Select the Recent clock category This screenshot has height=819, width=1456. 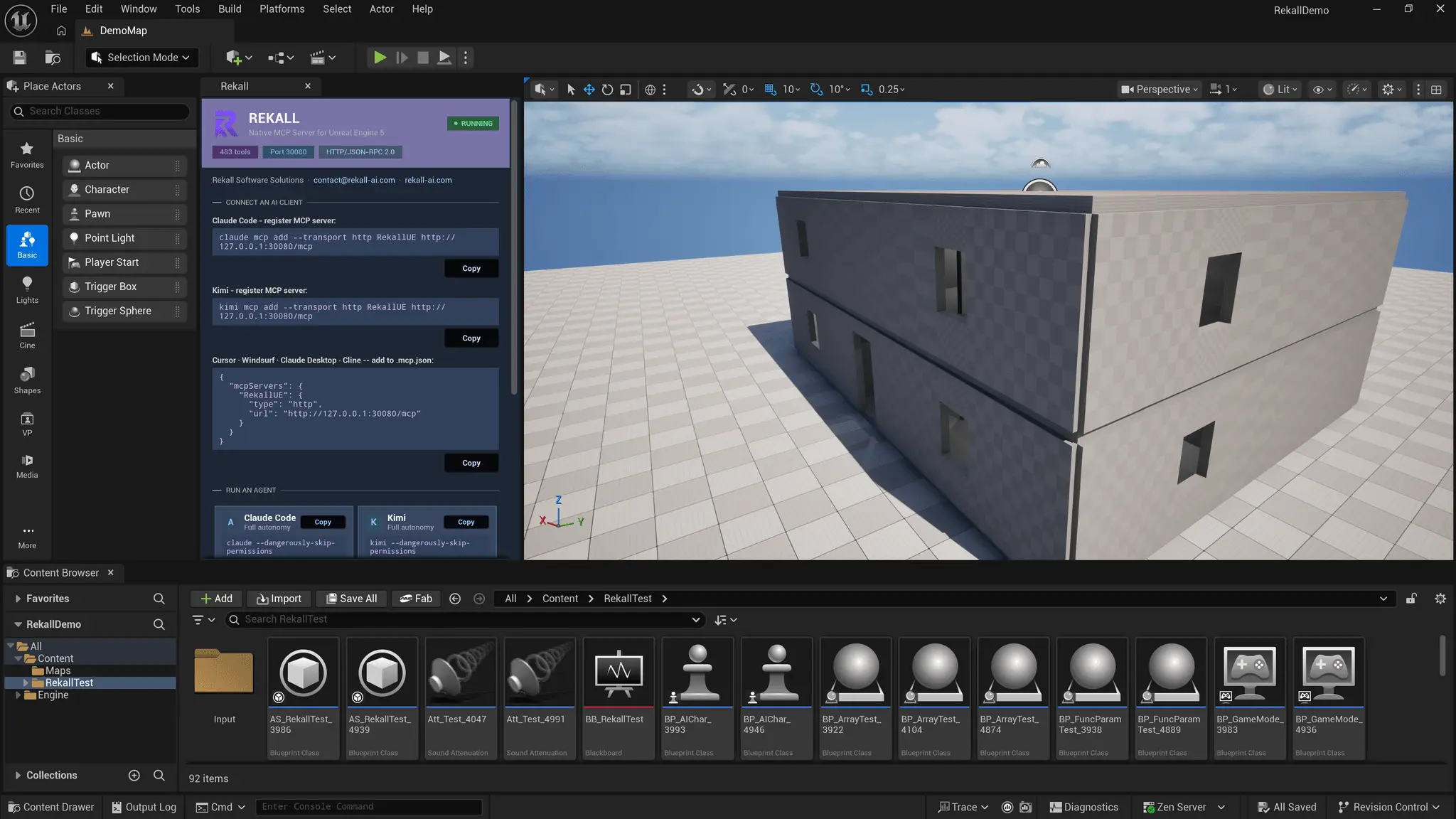[27, 200]
